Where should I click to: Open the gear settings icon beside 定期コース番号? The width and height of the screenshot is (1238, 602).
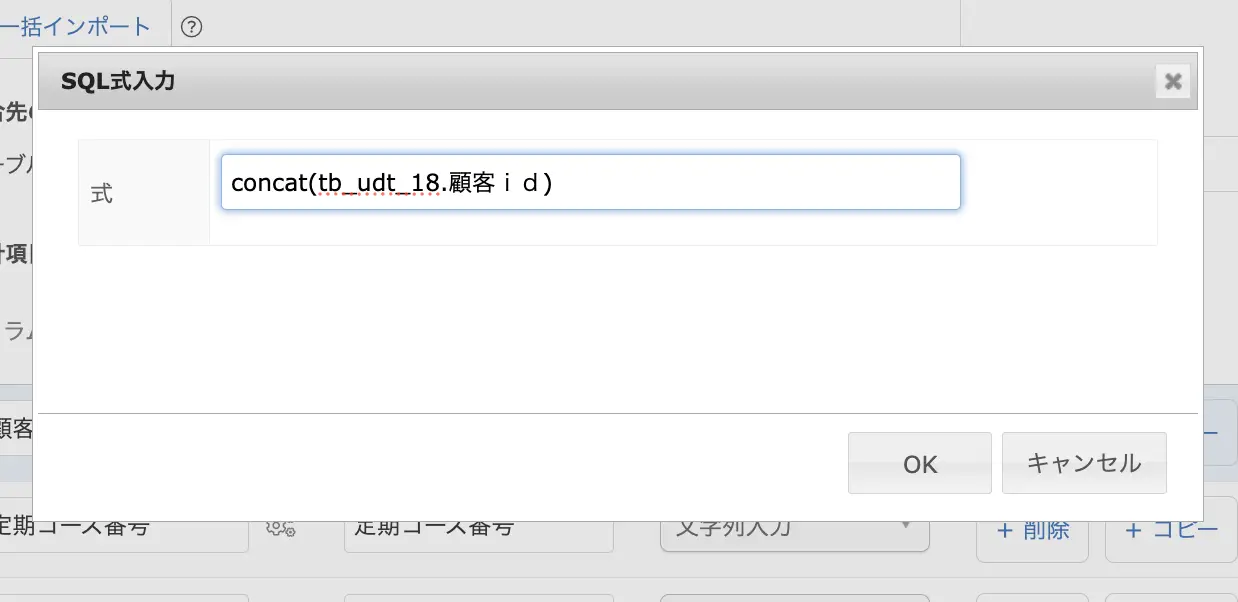tap(280, 528)
